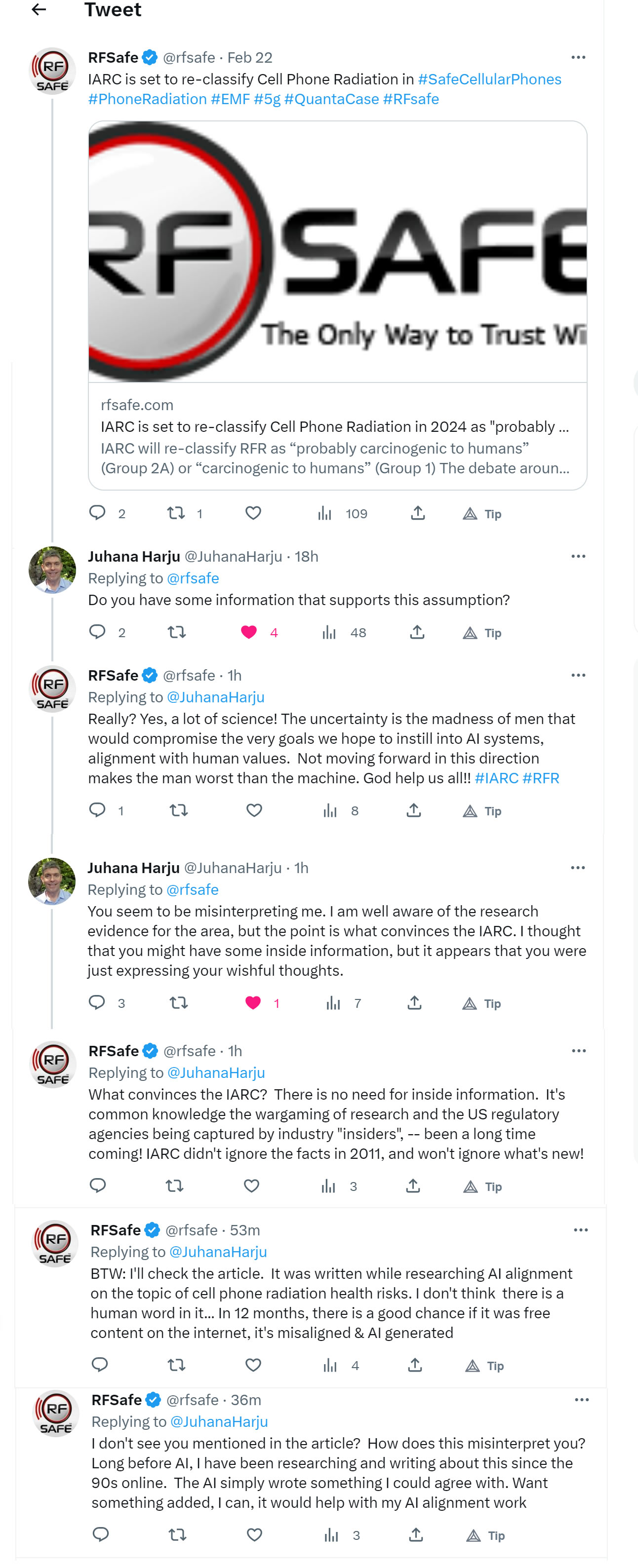Reply to the original IARC re-classify tweet
The height and width of the screenshot is (1568, 638).
(x=97, y=513)
